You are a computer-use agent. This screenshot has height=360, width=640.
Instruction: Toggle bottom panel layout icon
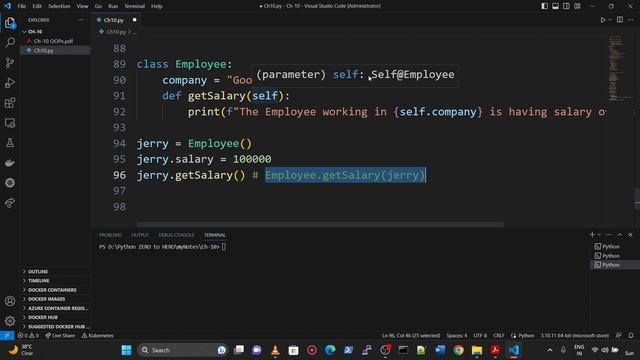(556, 6)
